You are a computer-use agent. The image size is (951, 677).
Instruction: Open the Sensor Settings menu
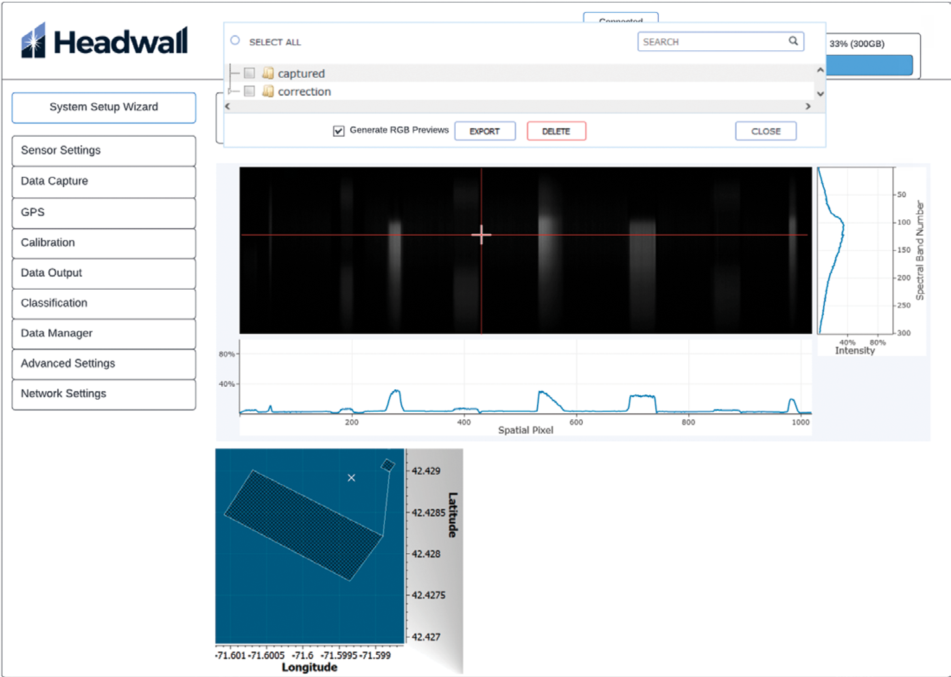(x=103, y=151)
